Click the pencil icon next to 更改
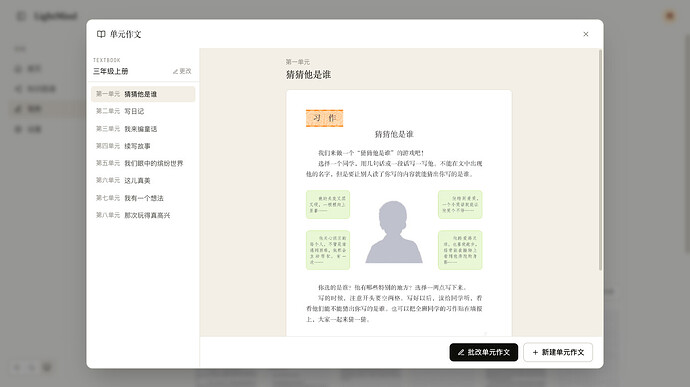The width and height of the screenshot is (690, 387). [175, 71]
